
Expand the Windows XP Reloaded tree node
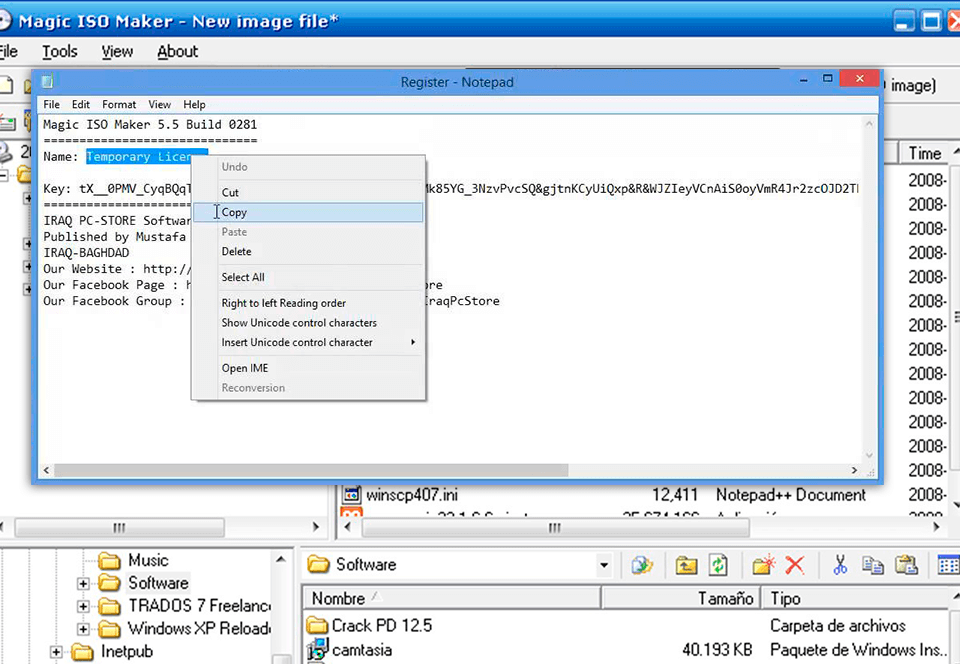(x=83, y=629)
